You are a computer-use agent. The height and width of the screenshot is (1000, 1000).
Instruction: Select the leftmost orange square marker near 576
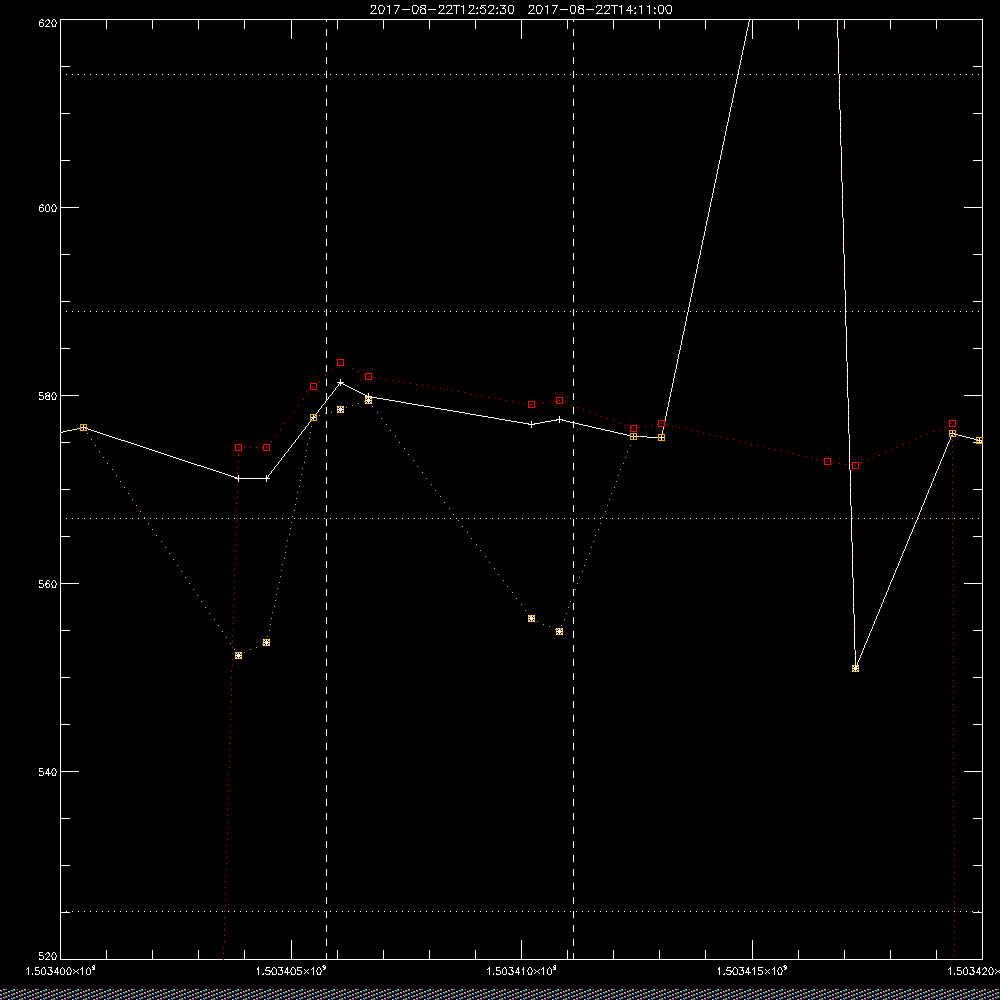click(x=83, y=427)
